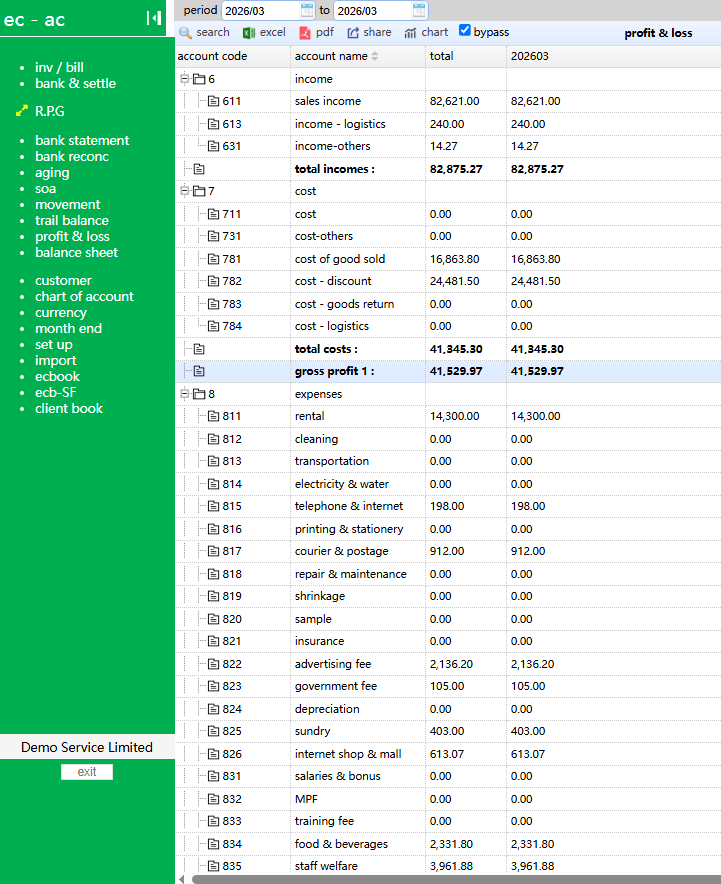Image resolution: width=721 pixels, height=884 pixels.
Task: Click the yellow expand arrow beside R.P.G
Action: pyautogui.click(x=21, y=111)
